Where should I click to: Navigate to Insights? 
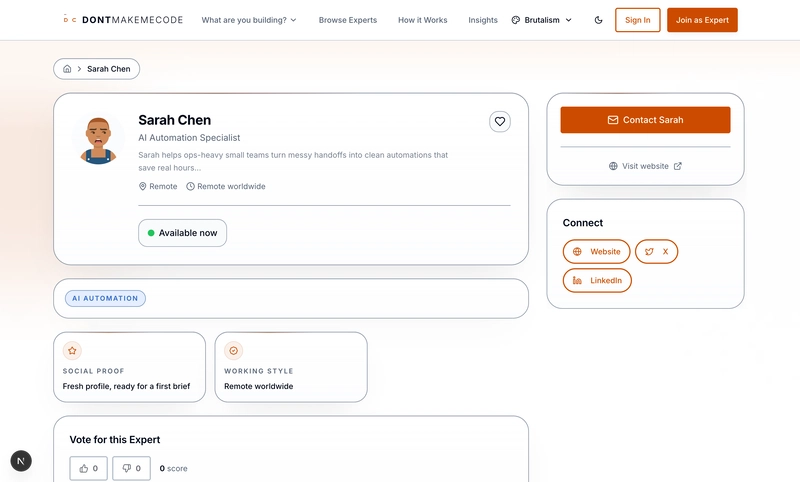(483, 20)
